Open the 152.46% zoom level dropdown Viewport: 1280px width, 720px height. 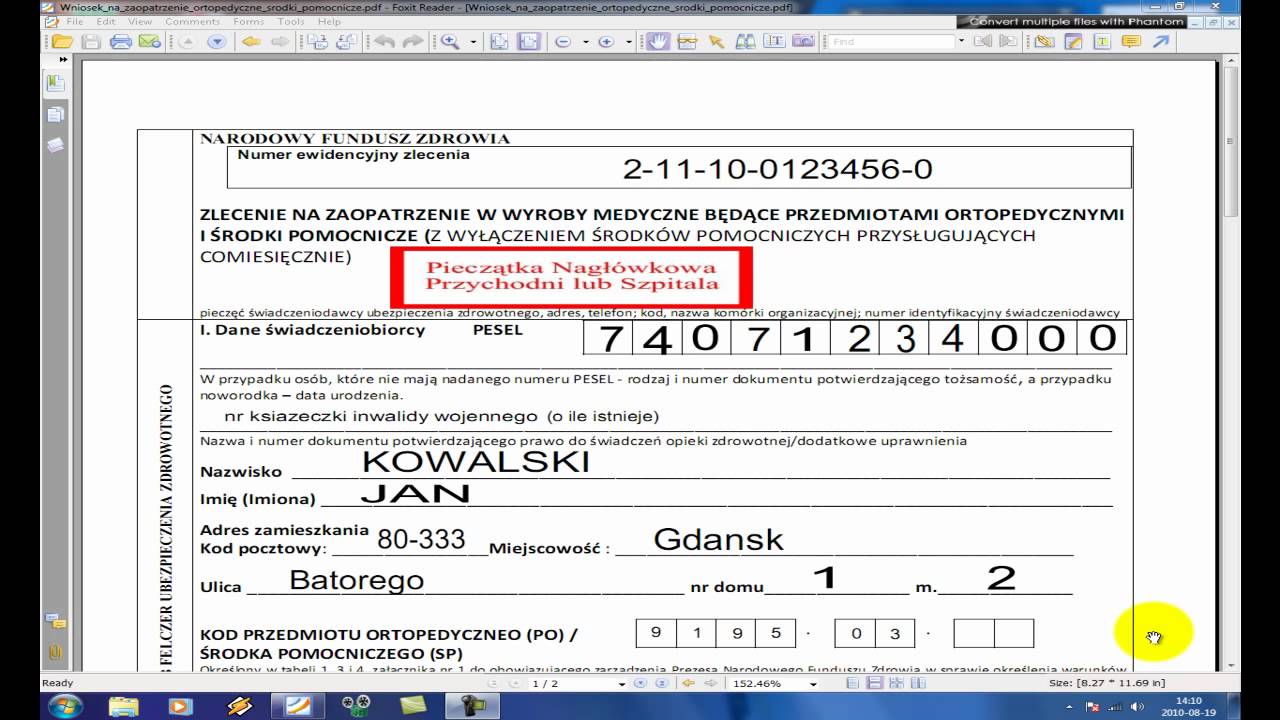813,684
